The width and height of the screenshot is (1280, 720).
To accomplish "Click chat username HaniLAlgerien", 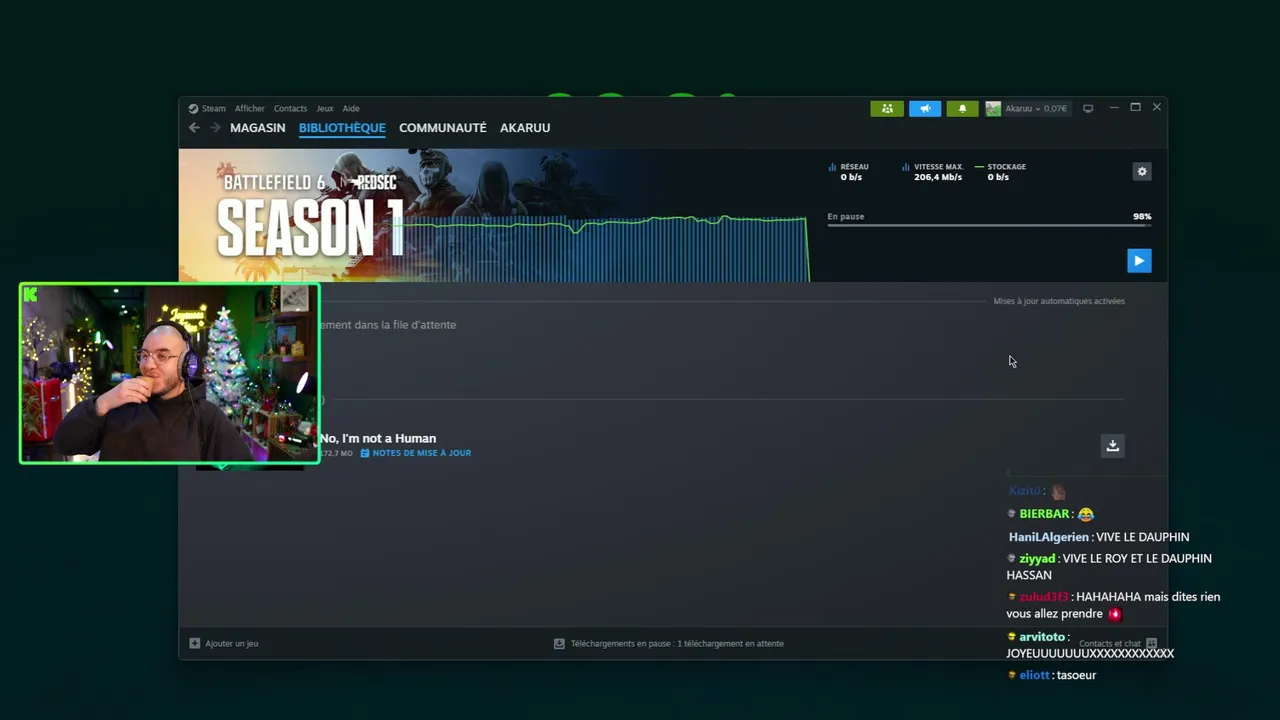I will (1048, 537).
